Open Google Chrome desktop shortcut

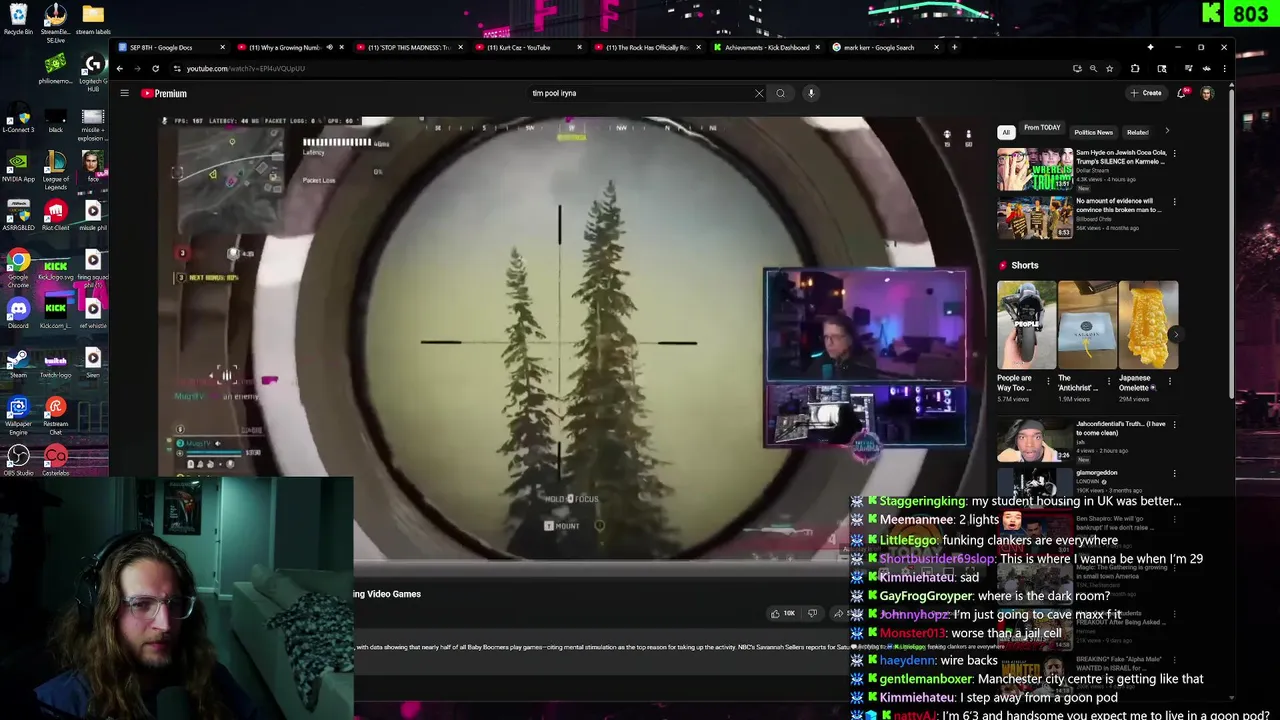[x=18, y=265]
